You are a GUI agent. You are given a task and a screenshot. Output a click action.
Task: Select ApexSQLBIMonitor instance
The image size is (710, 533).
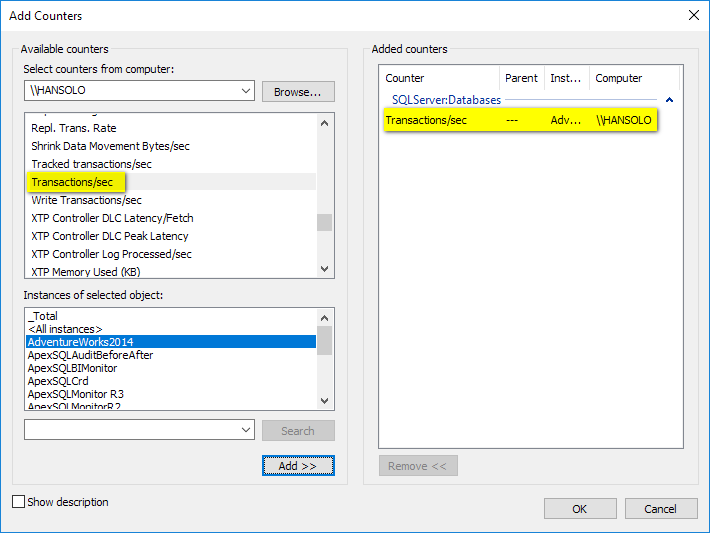click(x=72, y=368)
